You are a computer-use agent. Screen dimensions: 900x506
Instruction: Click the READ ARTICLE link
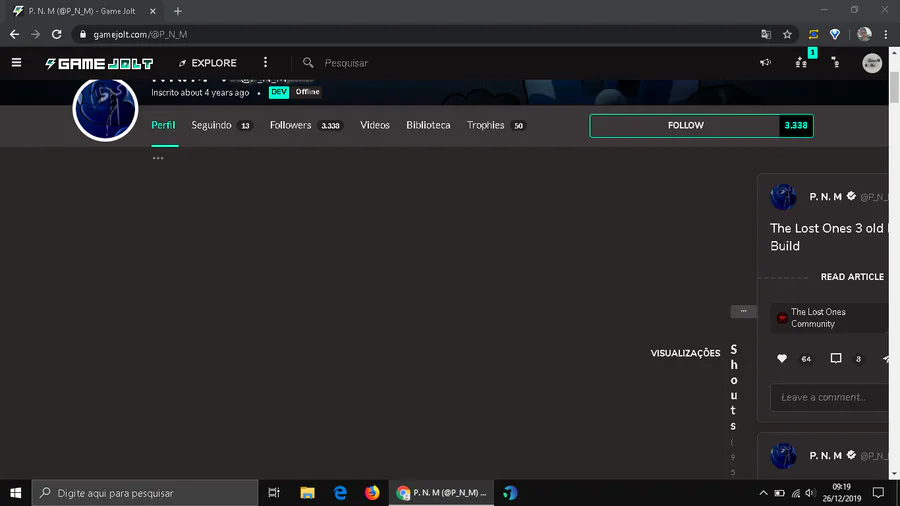[x=852, y=277]
